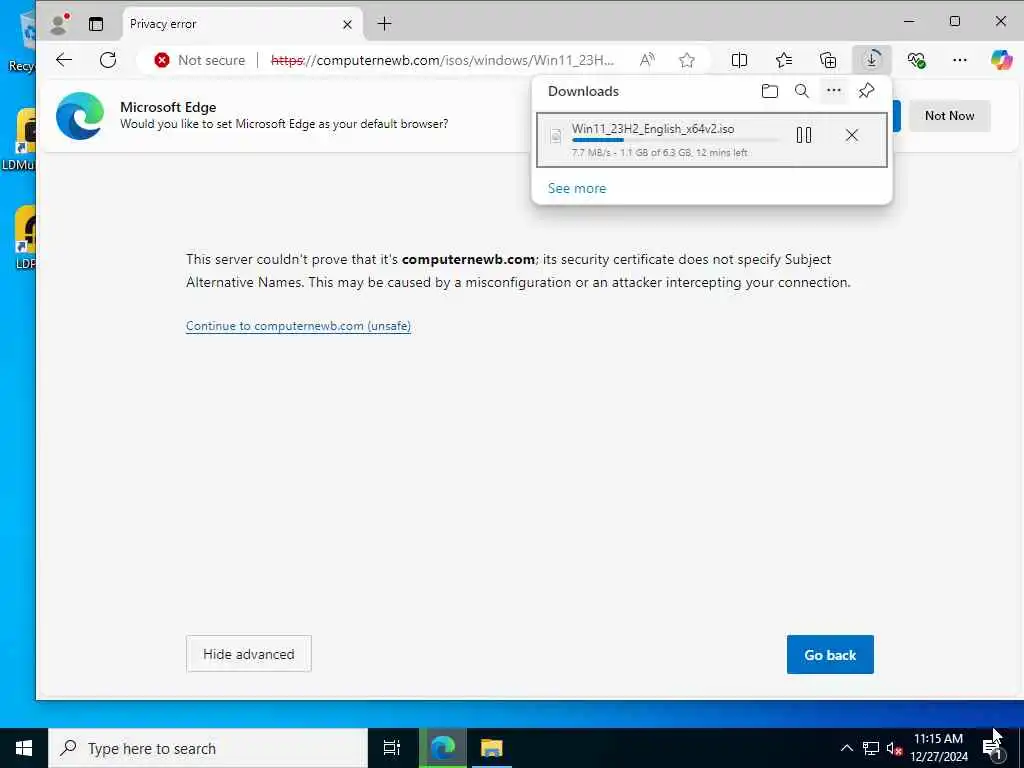Open the Copilot sidebar icon
1024x768 pixels.
coord(1001,60)
